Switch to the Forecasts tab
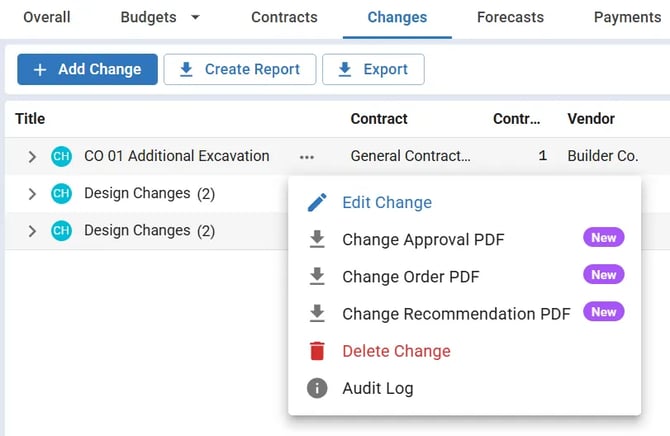 pyautogui.click(x=510, y=17)
